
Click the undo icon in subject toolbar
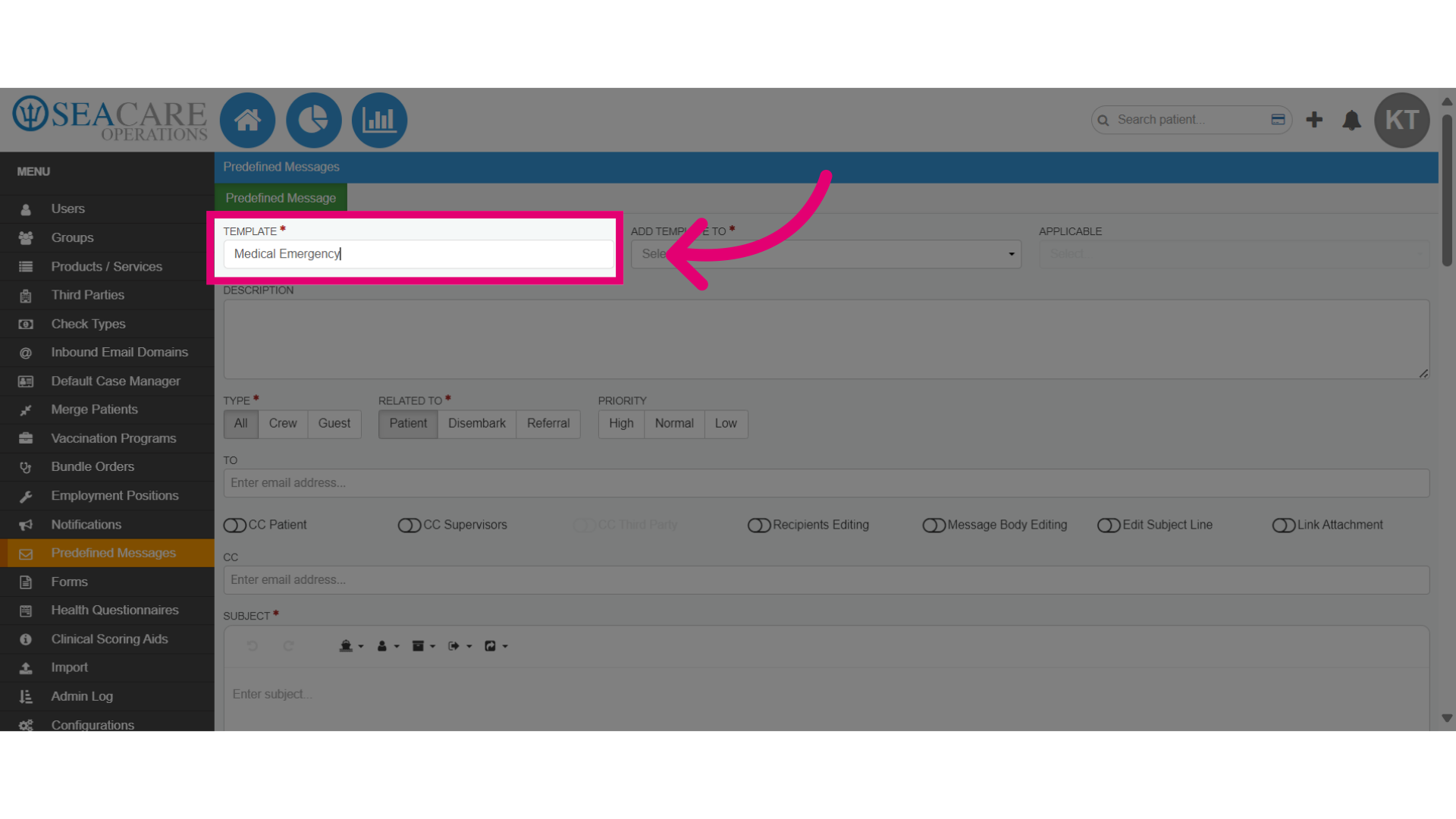(x=252, y=646)
